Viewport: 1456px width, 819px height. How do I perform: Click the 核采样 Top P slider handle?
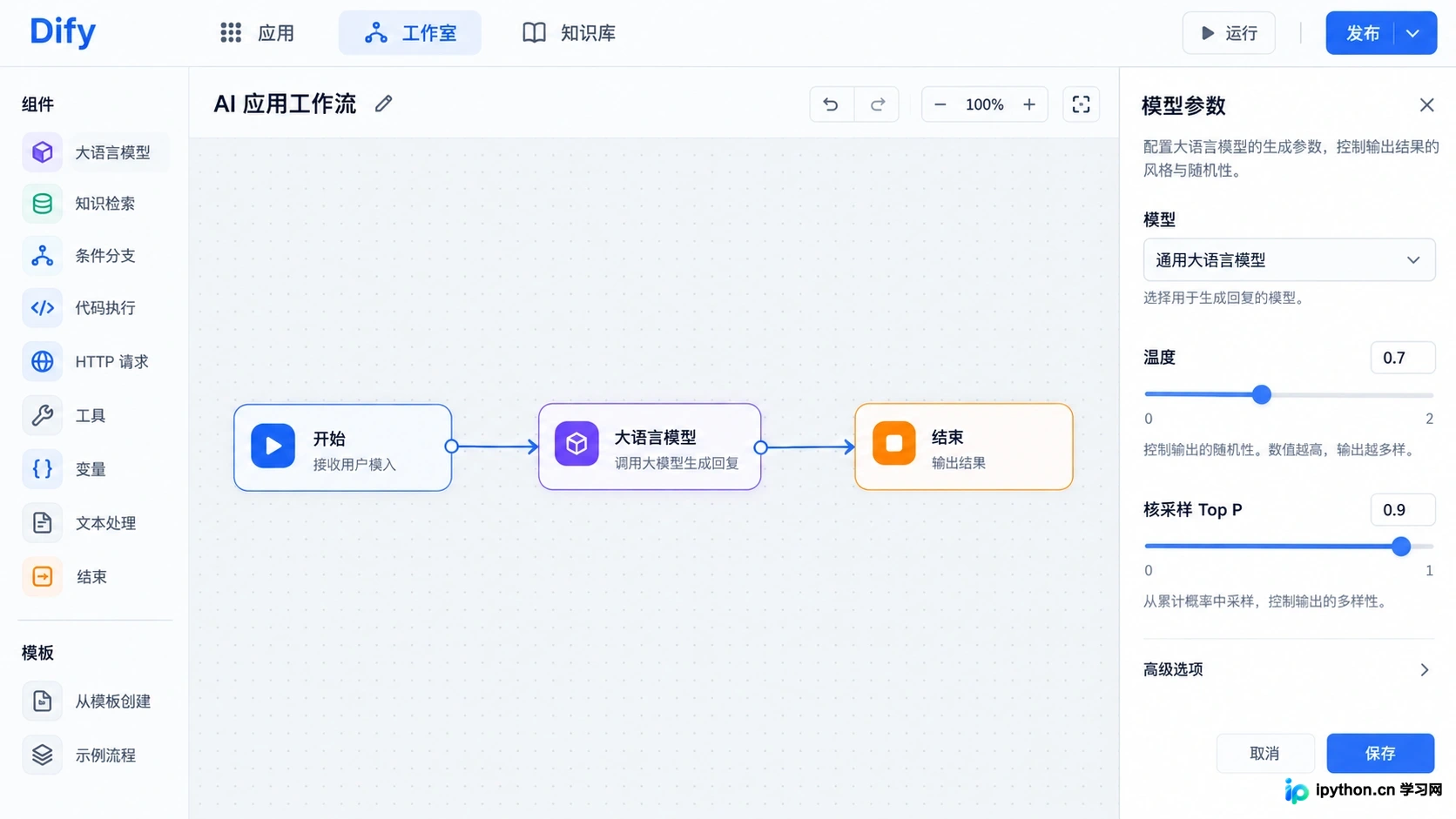coord(1401,547)
